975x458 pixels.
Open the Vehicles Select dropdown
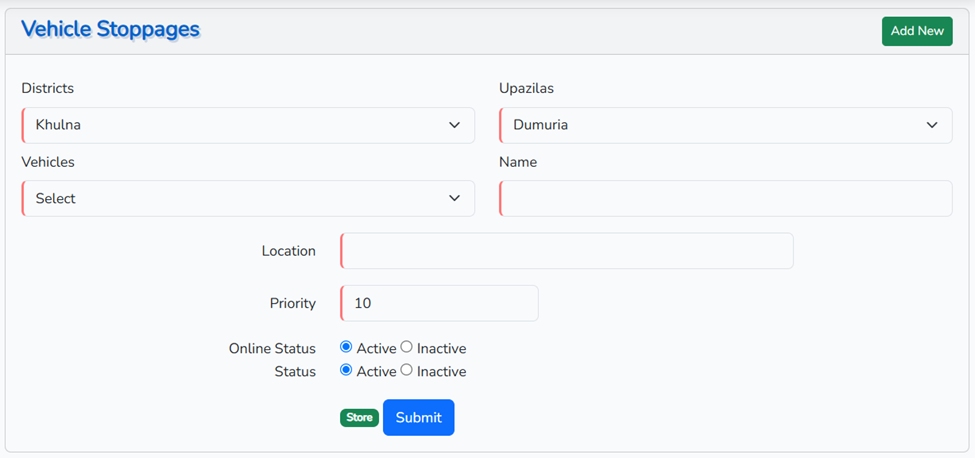[x=248, y=199]
